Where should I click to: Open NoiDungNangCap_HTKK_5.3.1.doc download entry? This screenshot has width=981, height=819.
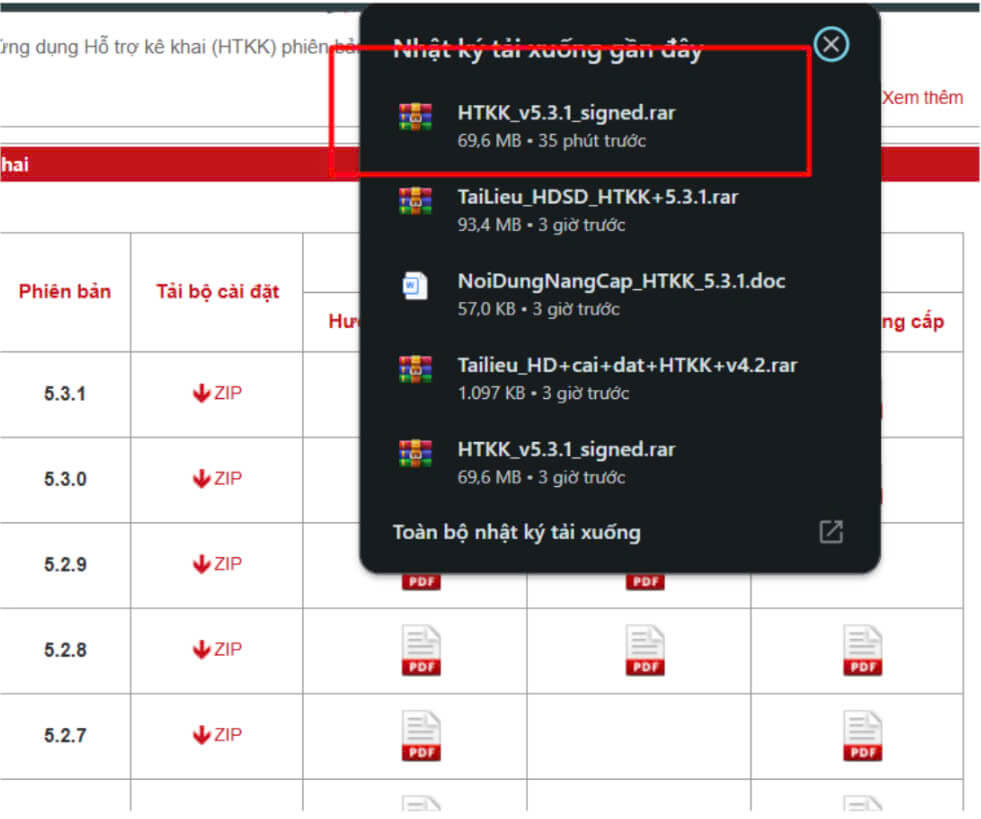point(619,295)
